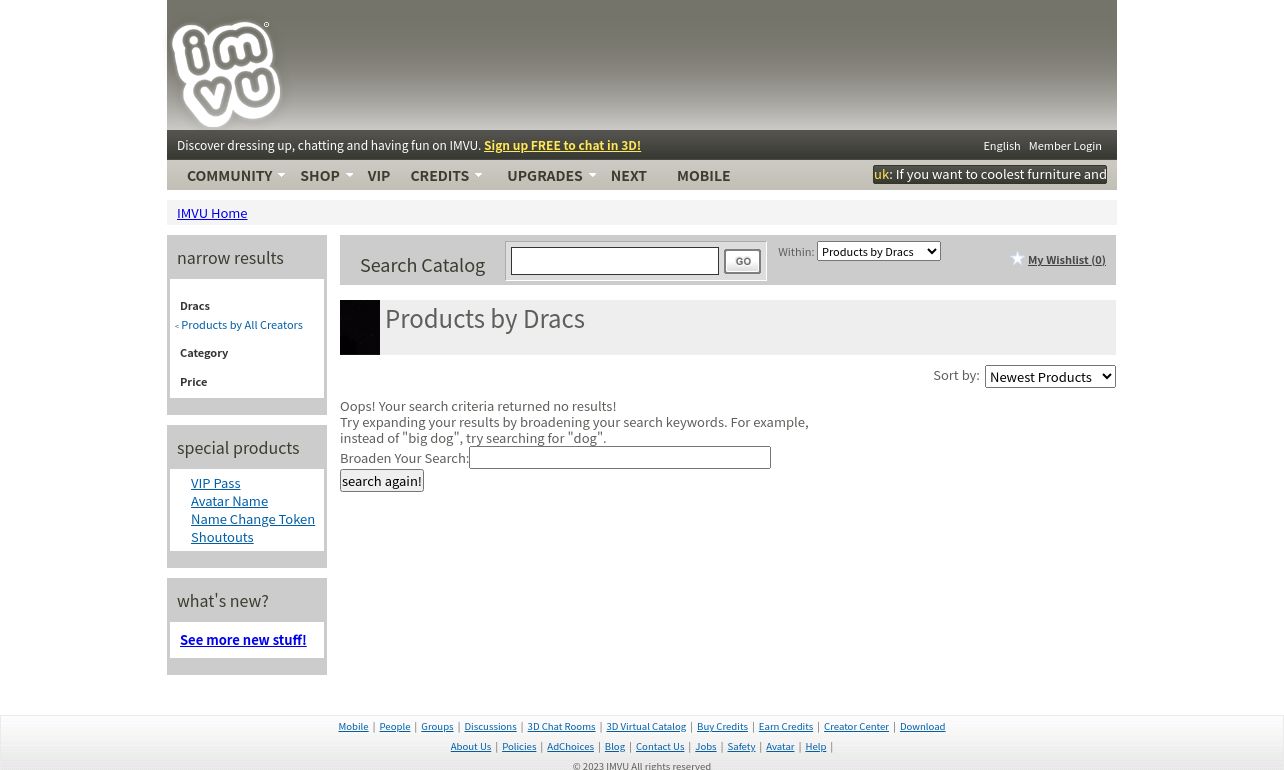The image size is (1284, 770).
Task: Open Shoutouts special product
Action: pyautogui.click(x=222, y=537)
